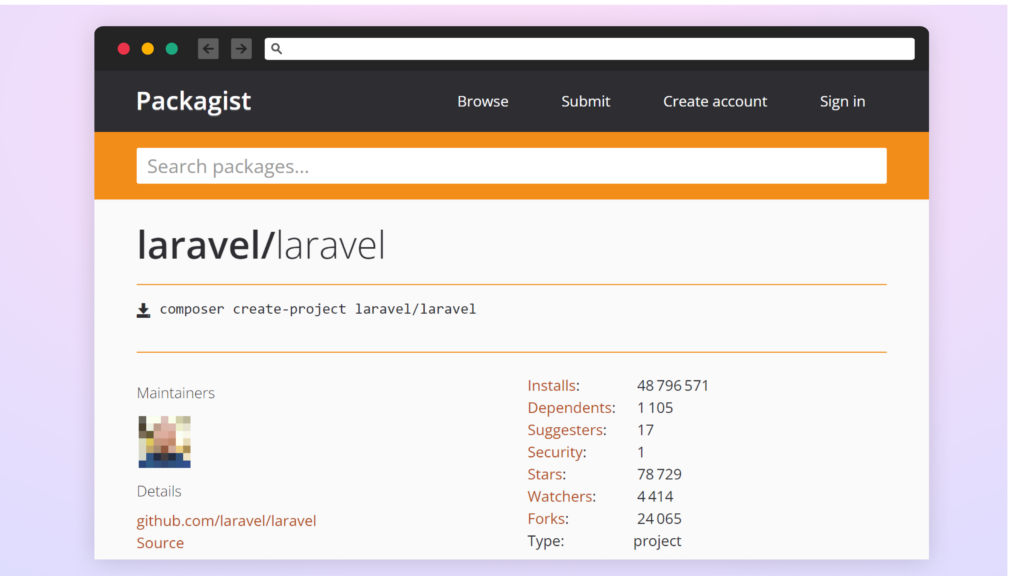Click the laravel/laravel package title

click(x=261, y=245)
